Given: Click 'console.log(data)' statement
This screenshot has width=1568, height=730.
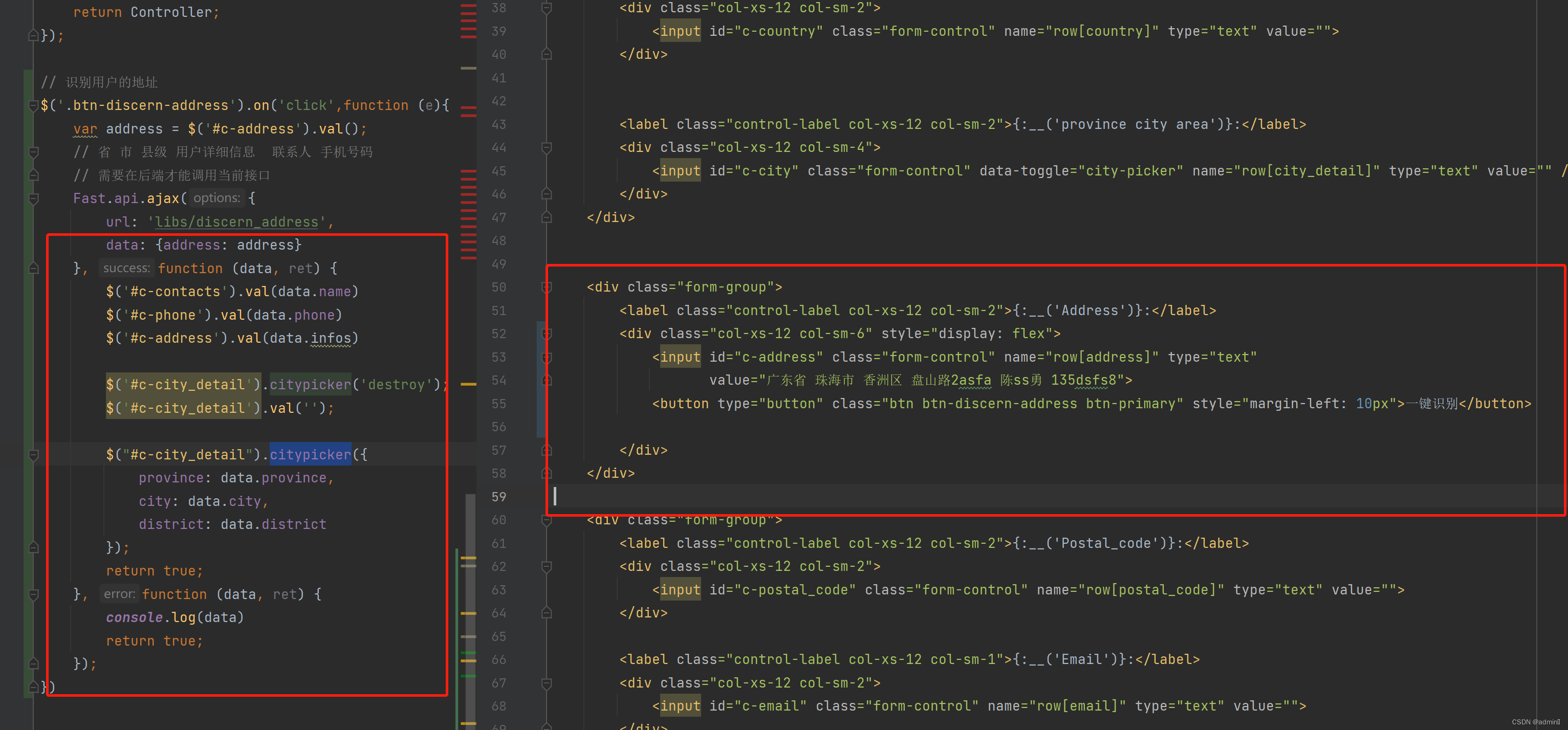Looking at the screenshot, I should (175, 617).
